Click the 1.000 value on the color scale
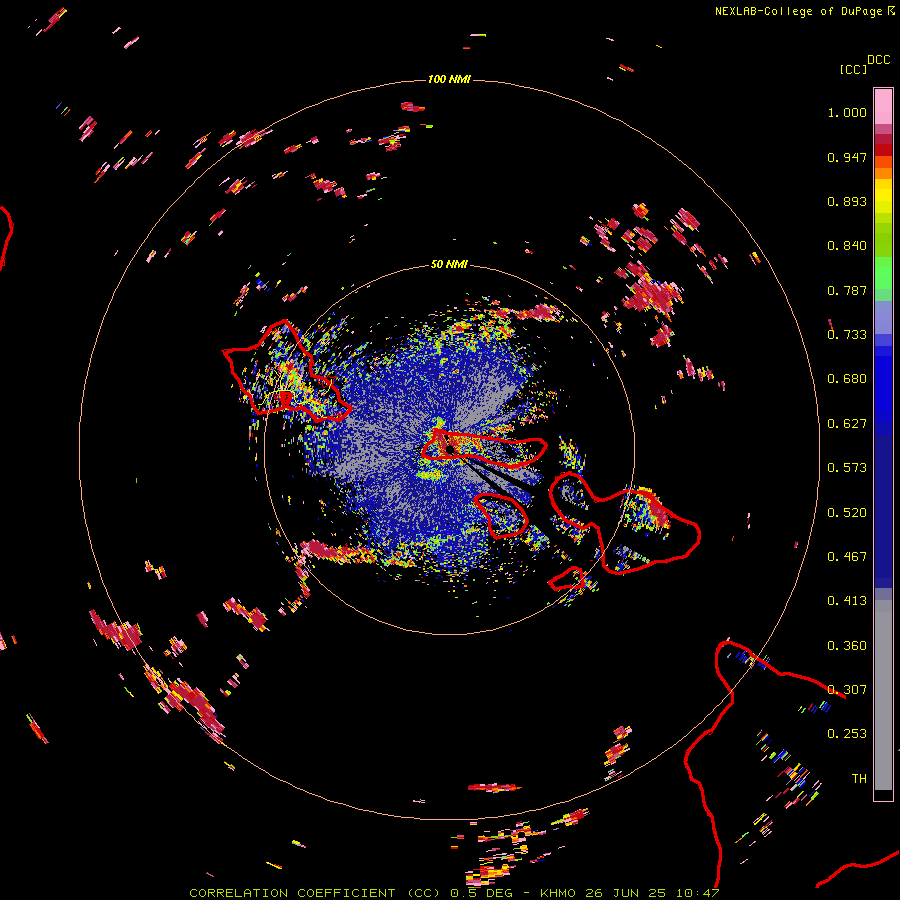The width and height of the screenshot is (900, 900). pos(847,112)
